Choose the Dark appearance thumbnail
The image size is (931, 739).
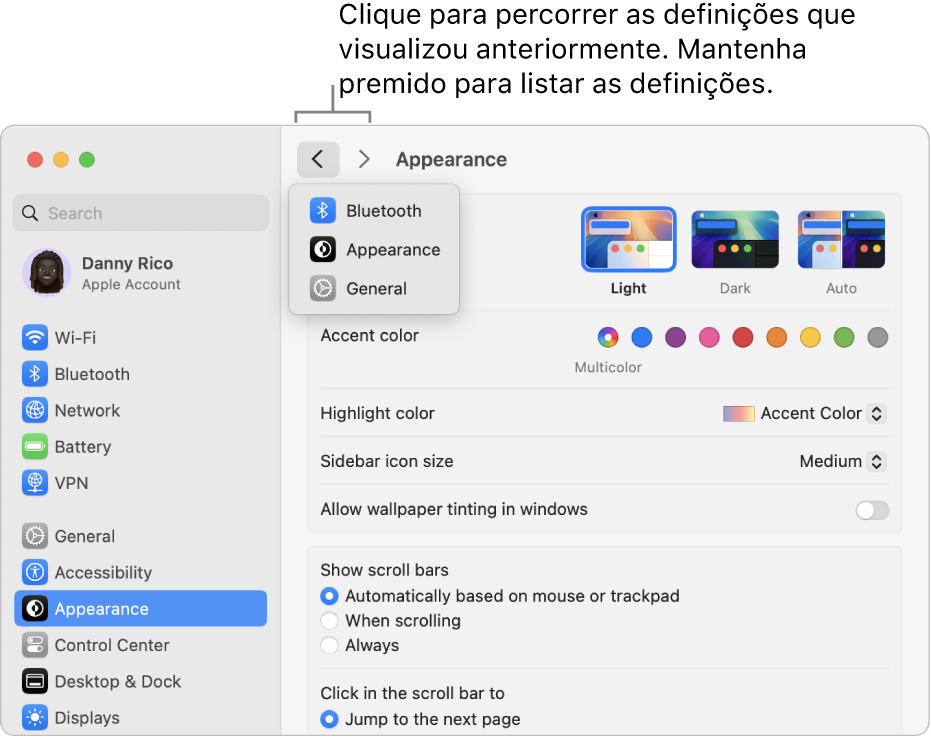pyautogui.click(x=735, y=239)
